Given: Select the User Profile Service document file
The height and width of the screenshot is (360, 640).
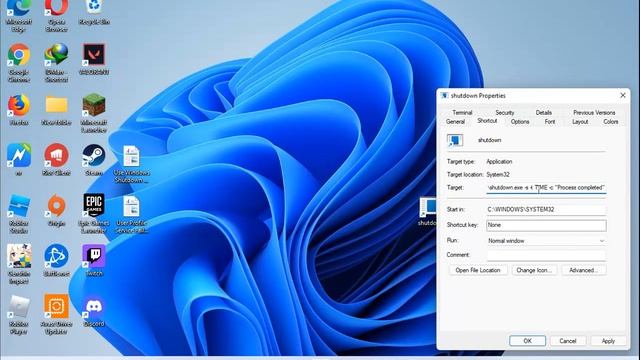Looking at the screenshot, I should [131, 215].
